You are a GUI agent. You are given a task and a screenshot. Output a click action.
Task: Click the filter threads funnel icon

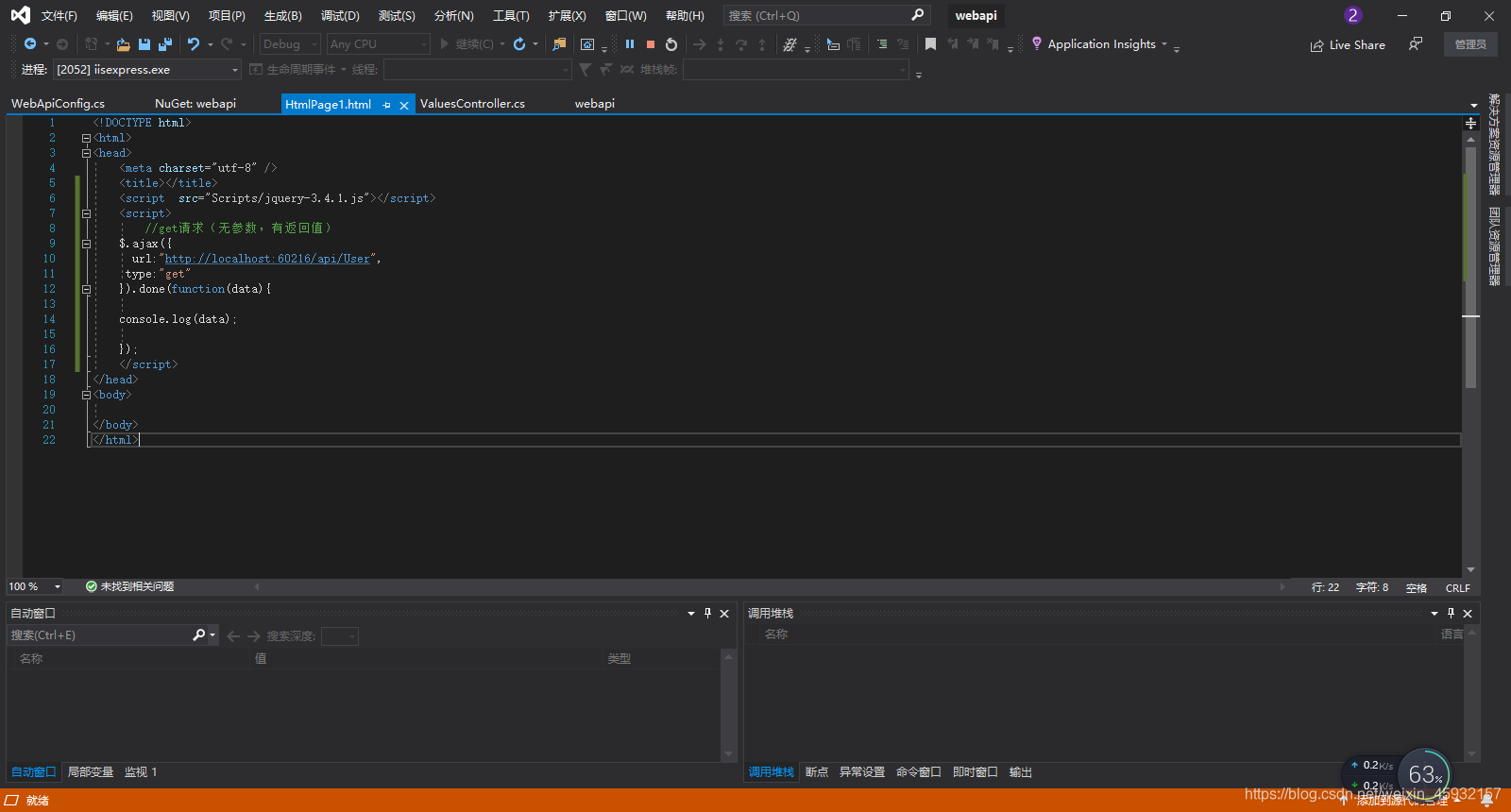tap(585, 70)
